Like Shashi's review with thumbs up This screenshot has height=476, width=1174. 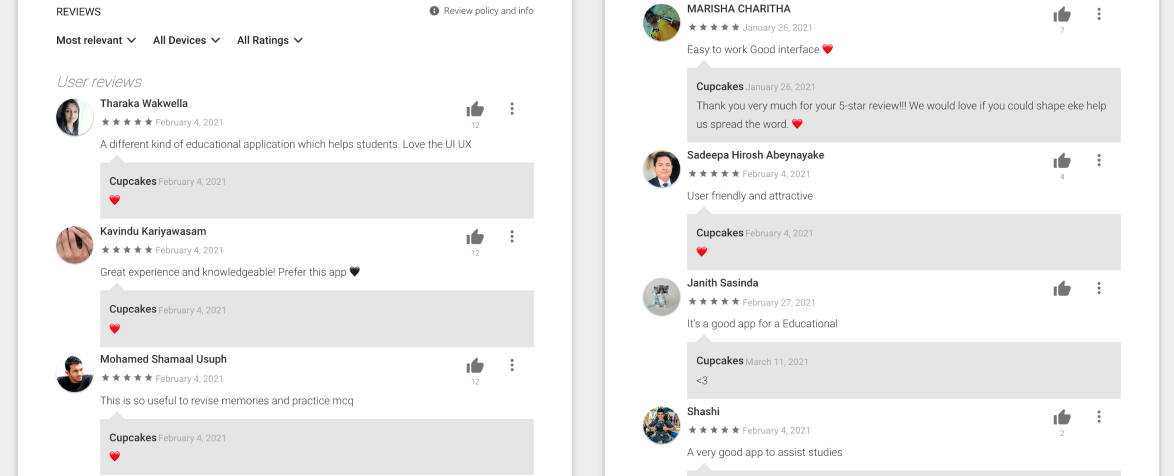pyautogui.click(x=1062, y=418)
